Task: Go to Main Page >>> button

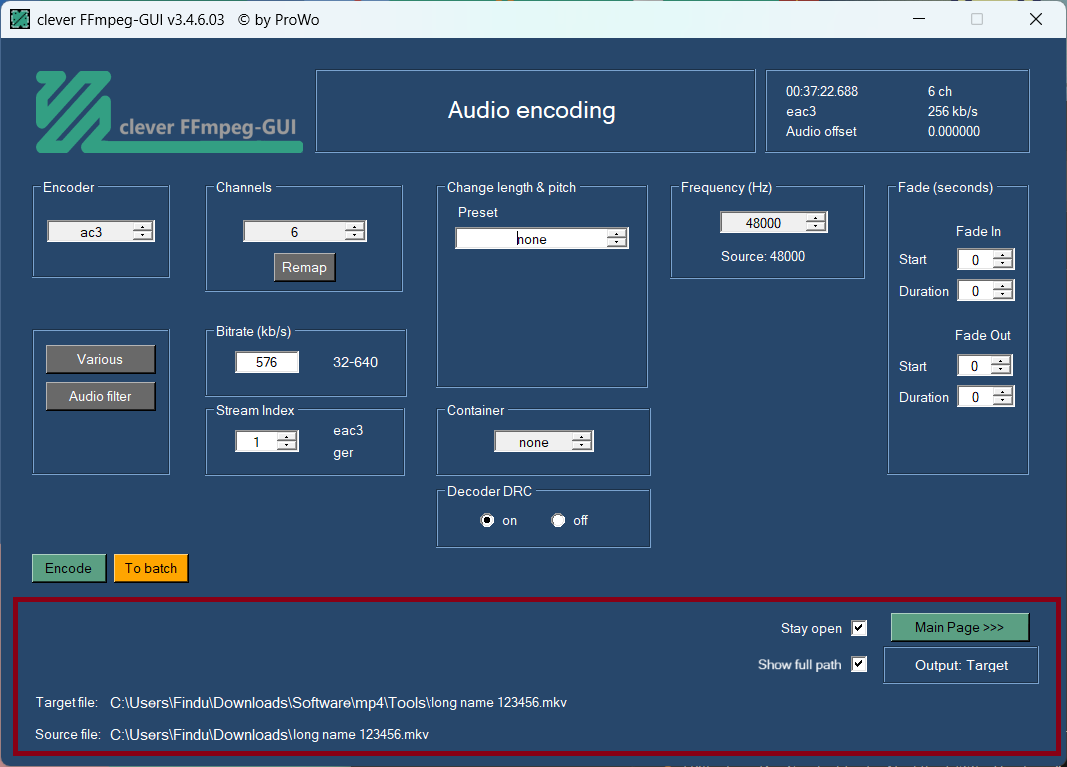Action: coord(959,627)
